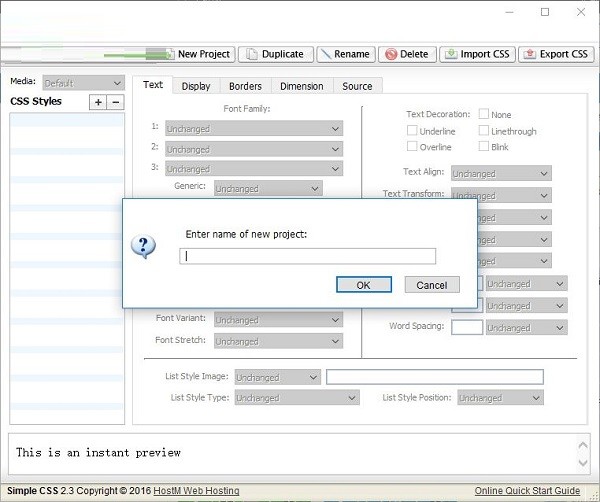Switch to the Borders tab
Image resolution: width=600 pixels, height=502 pixels.
tap(245, 86)
